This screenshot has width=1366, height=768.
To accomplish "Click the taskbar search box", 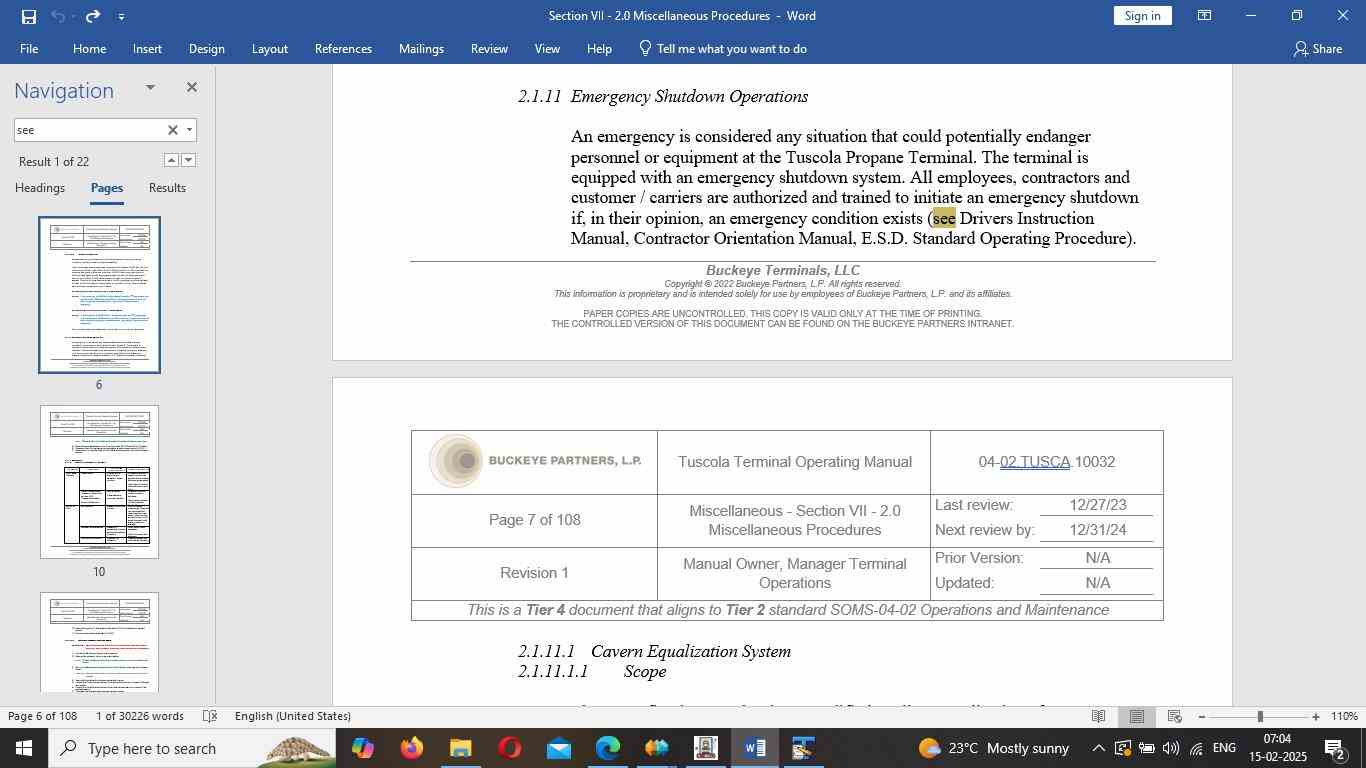I will [192, 748].
